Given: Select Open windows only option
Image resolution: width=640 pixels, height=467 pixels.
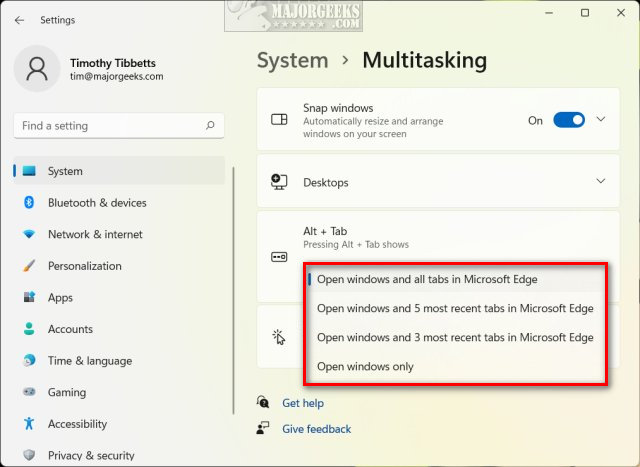Looking at the screenshot, I should 365,366.
